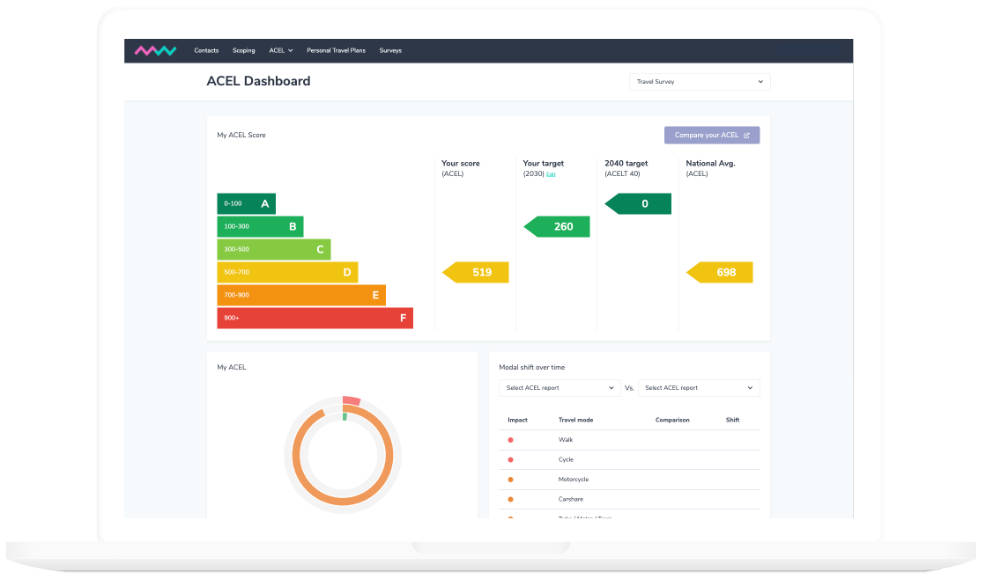The image size is (983, 577).
Task: Expand the ACEL navigation dropdown
Action: [x=281, y=51]
